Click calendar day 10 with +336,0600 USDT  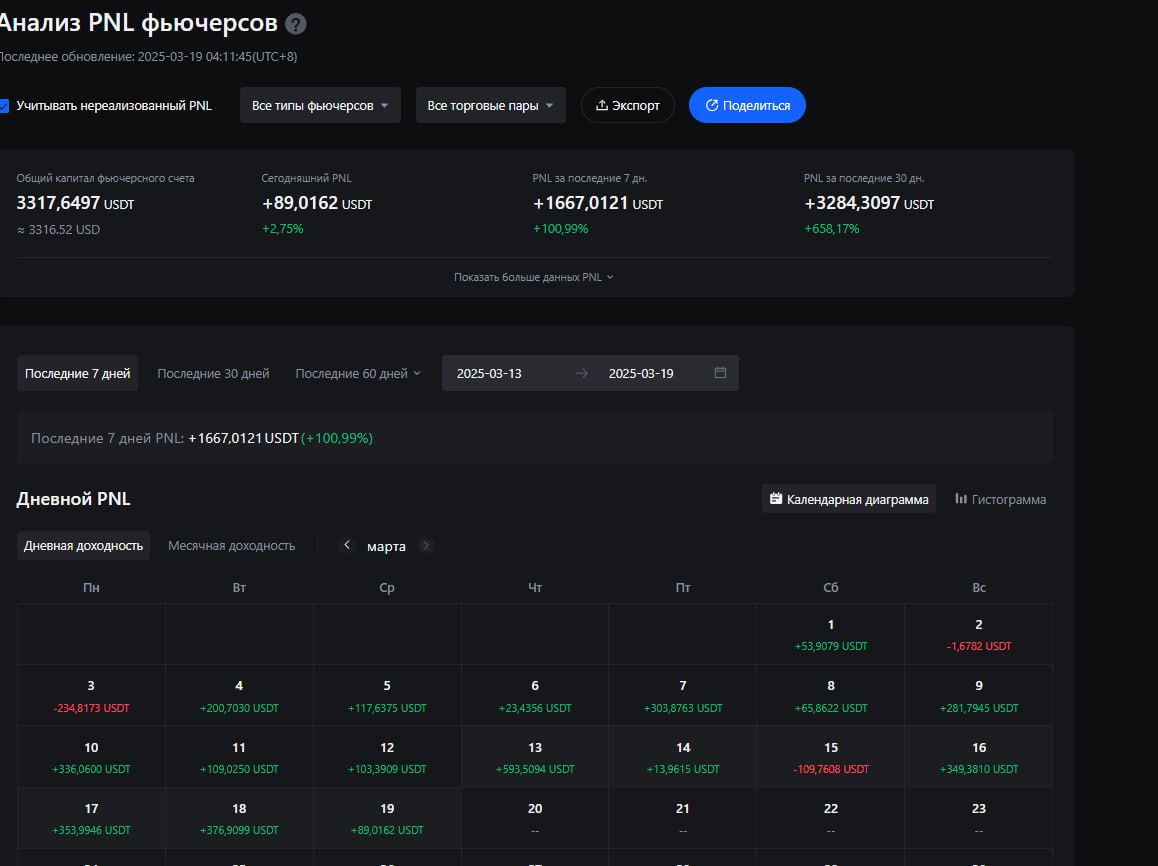point(92,757)
